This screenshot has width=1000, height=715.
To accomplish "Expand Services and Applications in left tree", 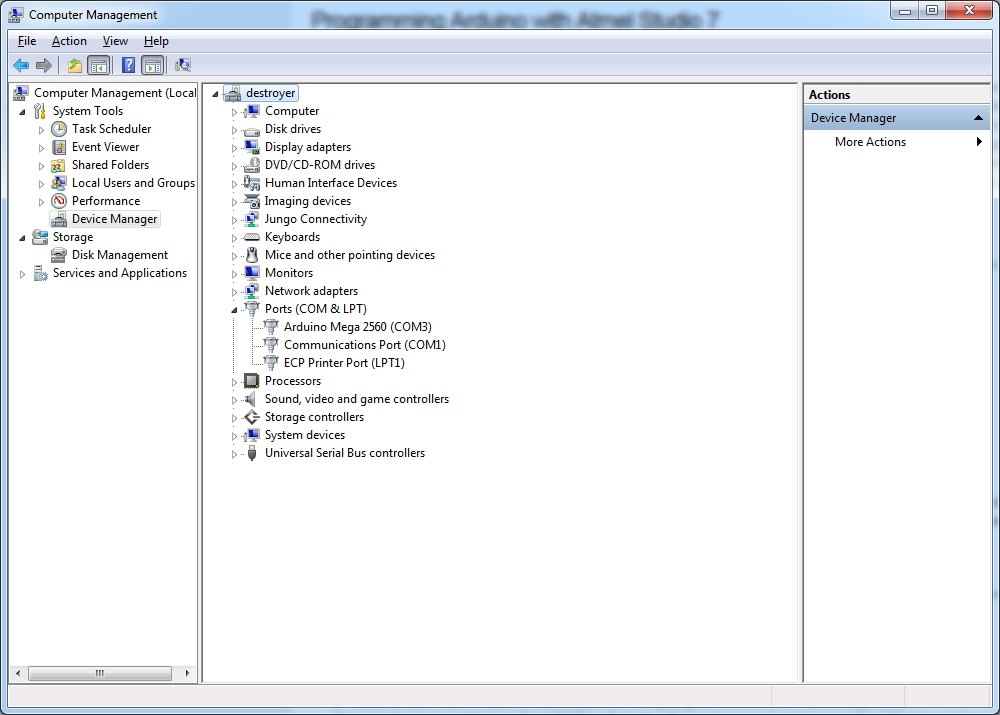I will (23, 274).
